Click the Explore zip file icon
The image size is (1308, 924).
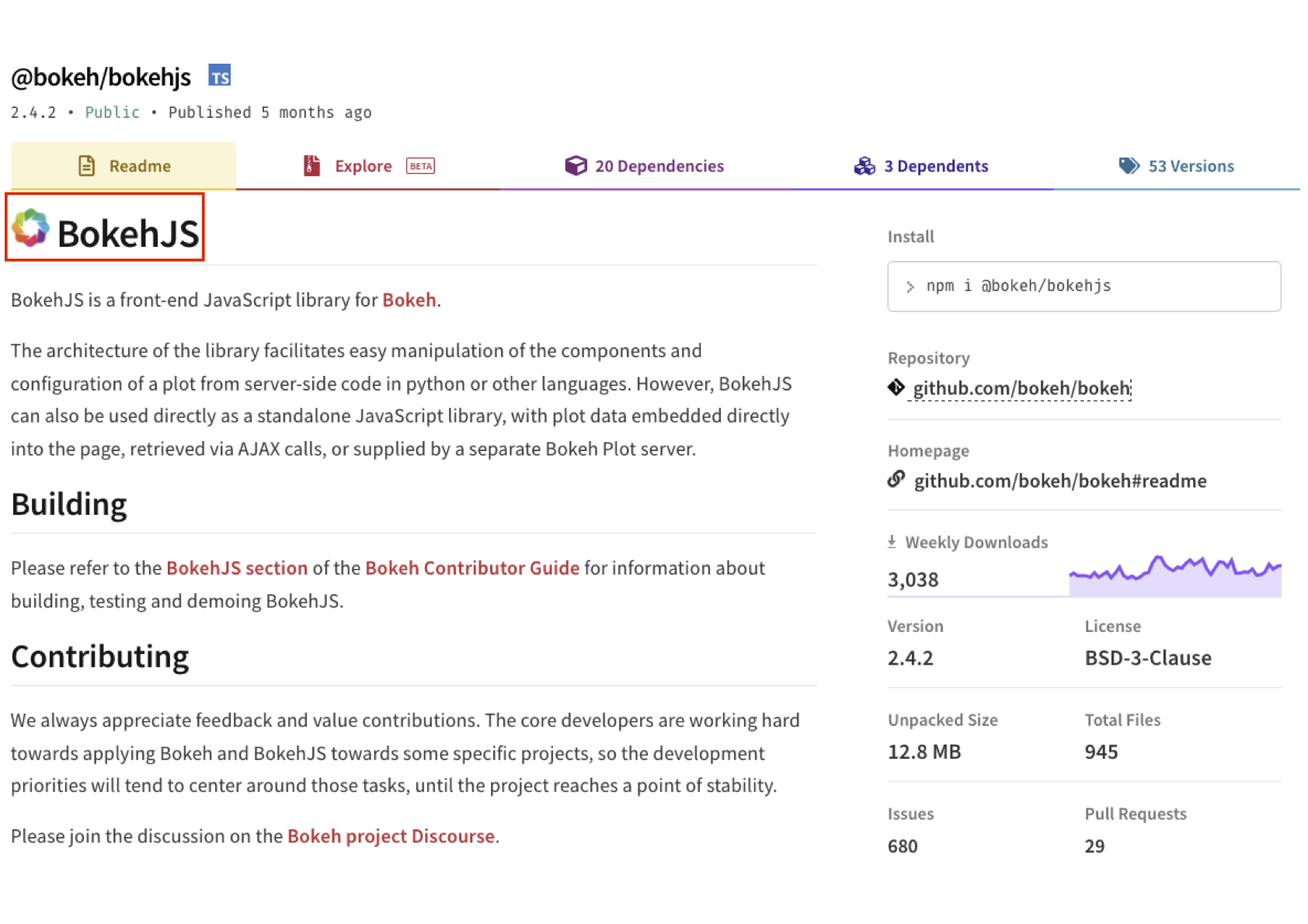coord(311,165)
